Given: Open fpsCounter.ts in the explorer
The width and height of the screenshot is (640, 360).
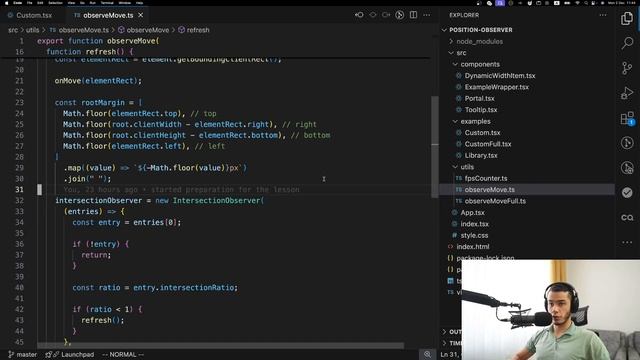Looking at the screenshot, I should 486,178.
